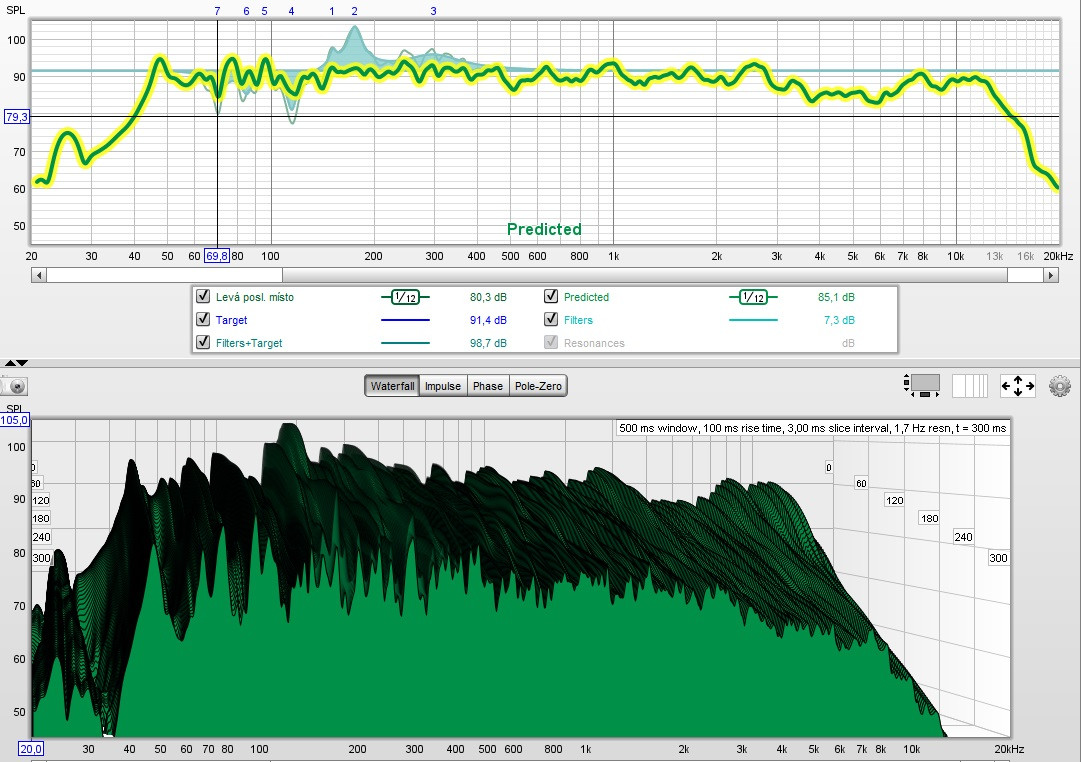
Task: Click the left arrow of horizontal scrollbar
Action: click(x=38, y=275)
